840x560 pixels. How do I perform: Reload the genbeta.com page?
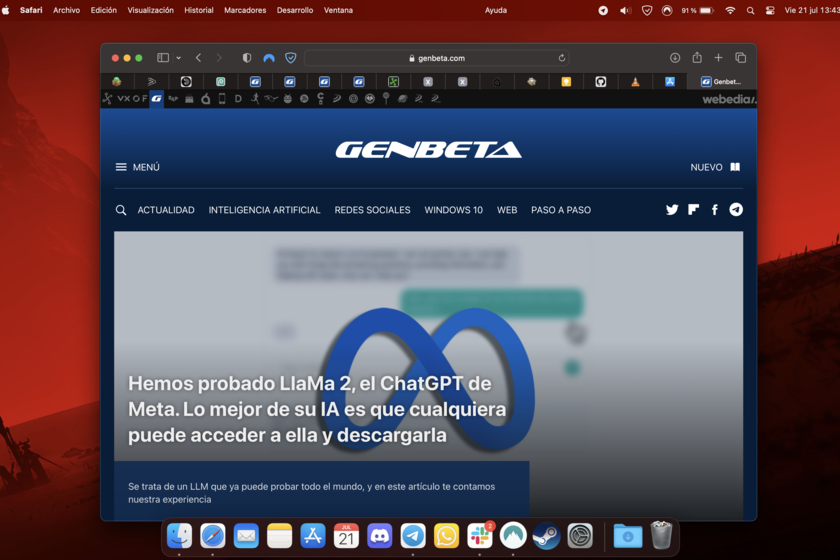point(561,58)
